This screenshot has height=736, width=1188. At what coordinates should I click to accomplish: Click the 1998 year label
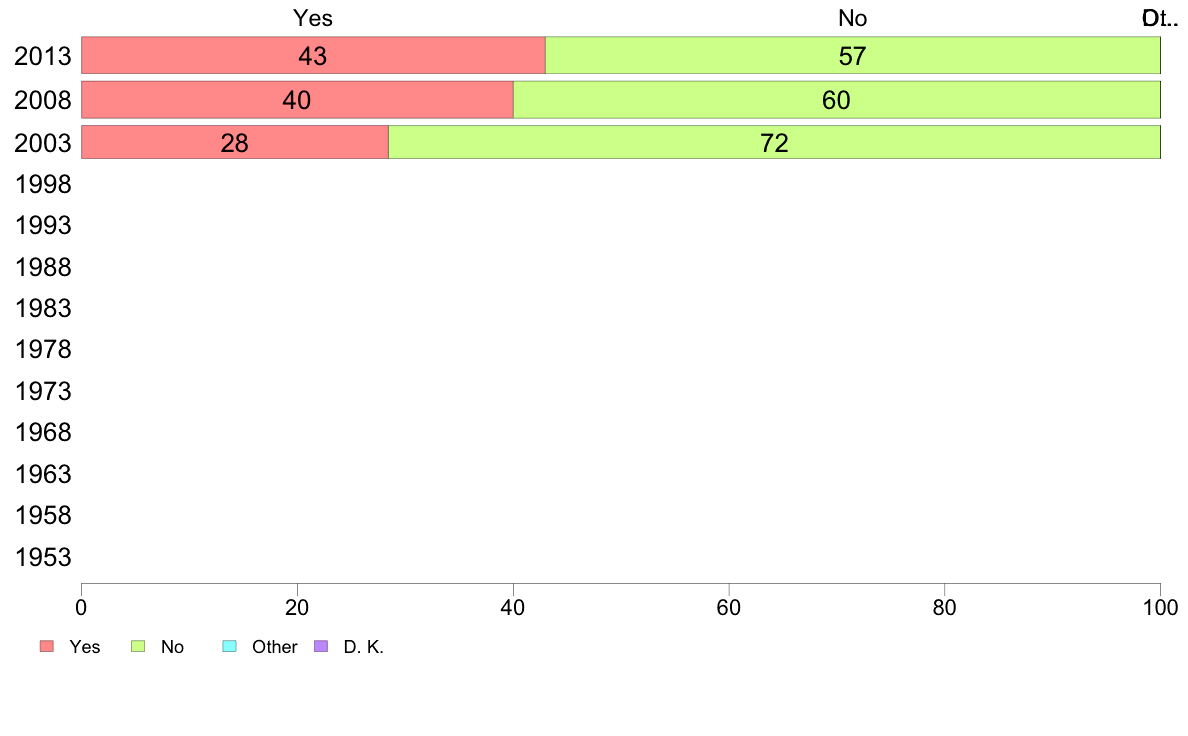[x=43, y=184]
